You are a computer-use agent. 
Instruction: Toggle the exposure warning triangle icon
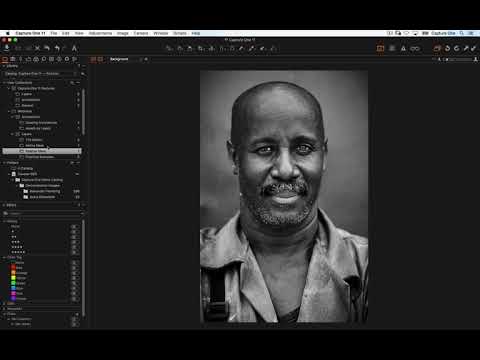(403, 49)
